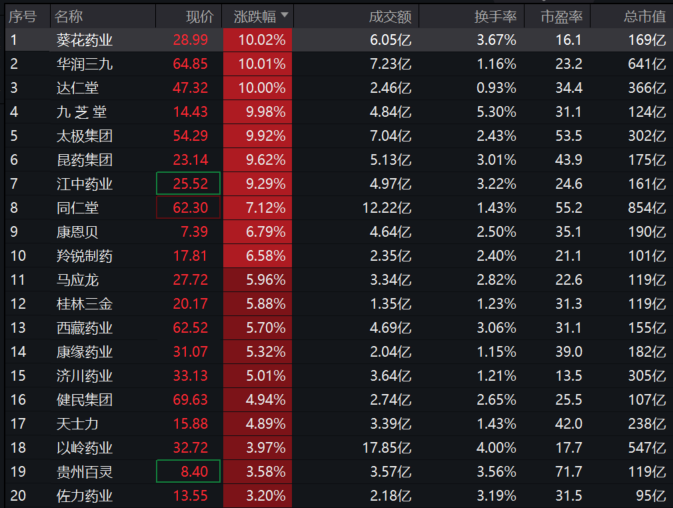Sort by the 成交额 column header
673x508 pixels.
[390, 17]
